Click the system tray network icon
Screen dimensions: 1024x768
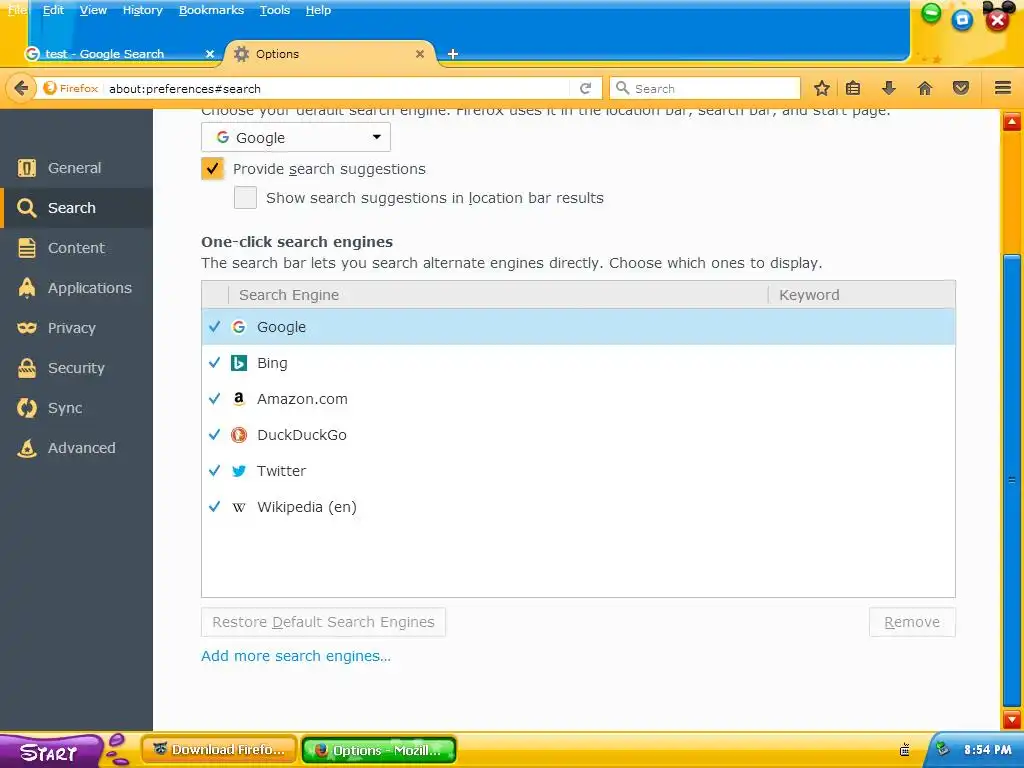[x=942, y=749]
